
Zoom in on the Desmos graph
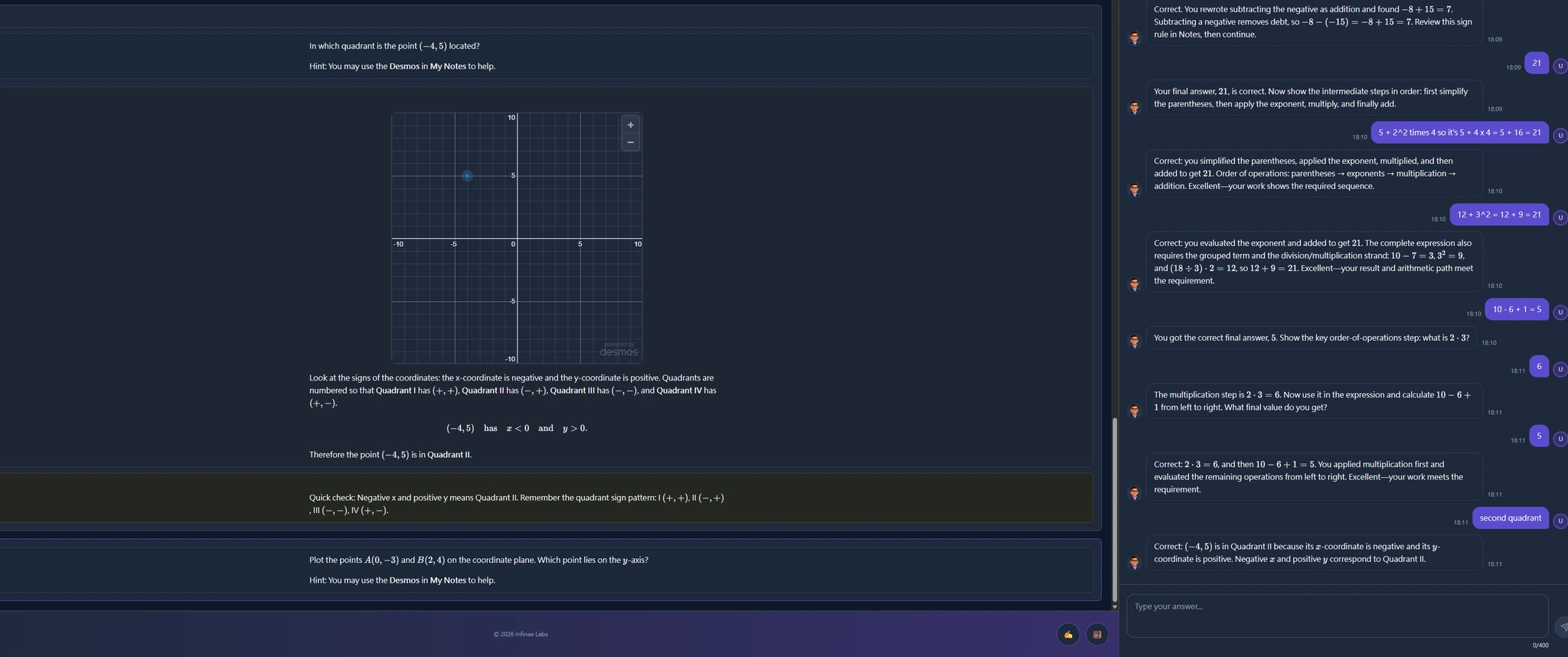(x=630, y=125)
